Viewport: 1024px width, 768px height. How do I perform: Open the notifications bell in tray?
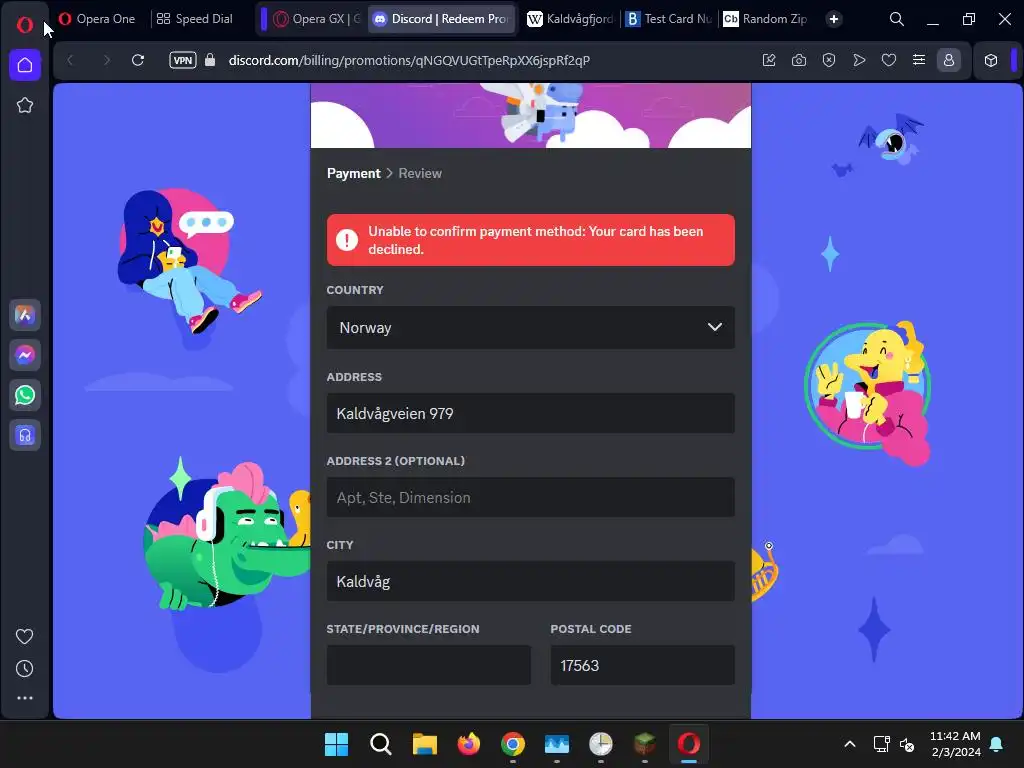point(997,744)
